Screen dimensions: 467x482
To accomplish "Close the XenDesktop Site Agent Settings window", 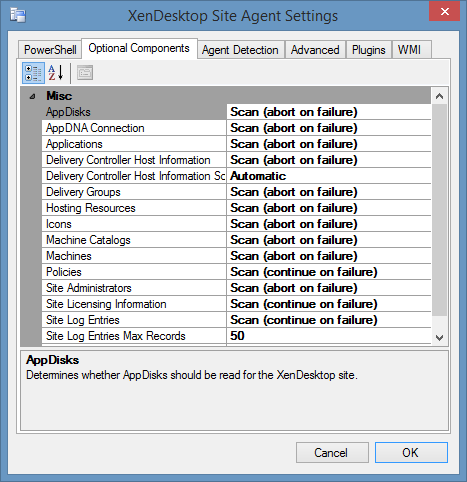I will pos(444,11).
